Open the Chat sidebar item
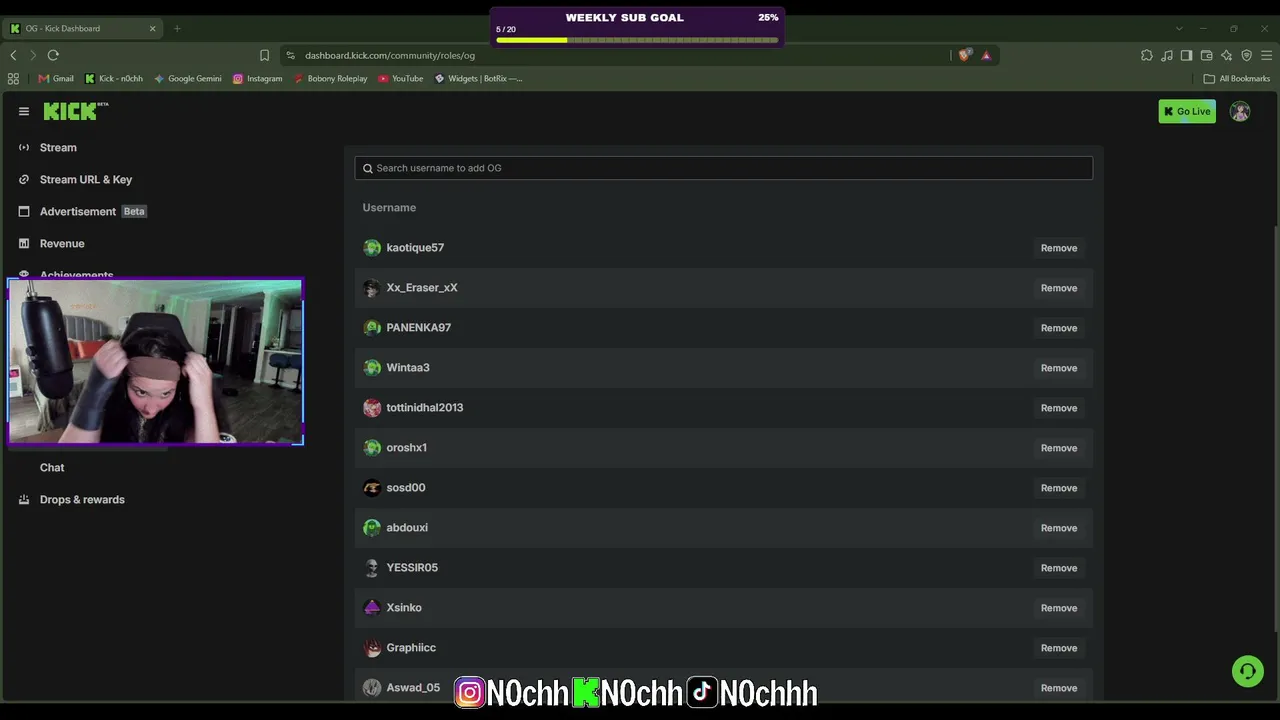This screenshot has height=720, width=1280. point(52,468)
